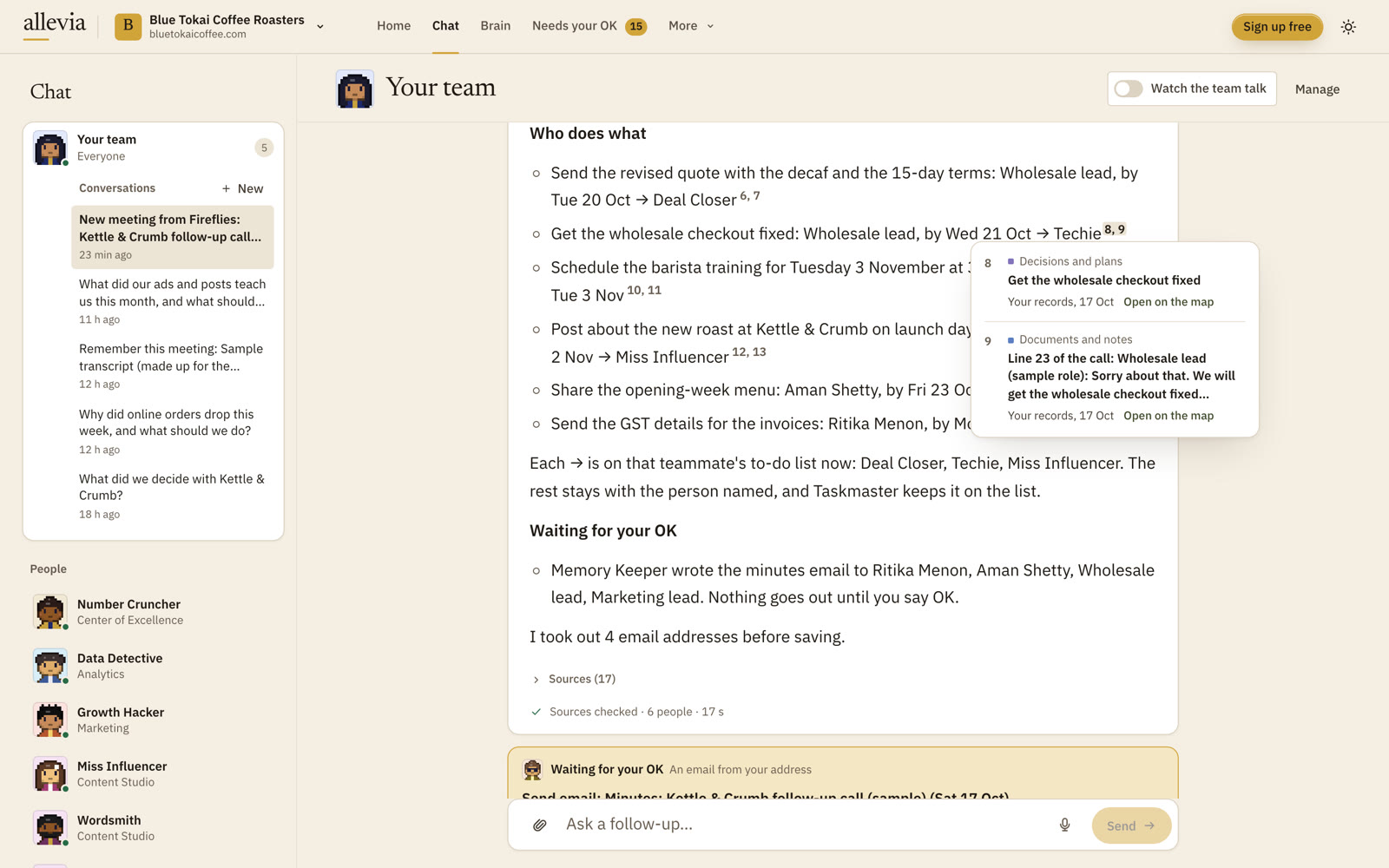This screenshot has height=868, width=1389.
Task: Click the Manage button
Action: pos(1317,89)
